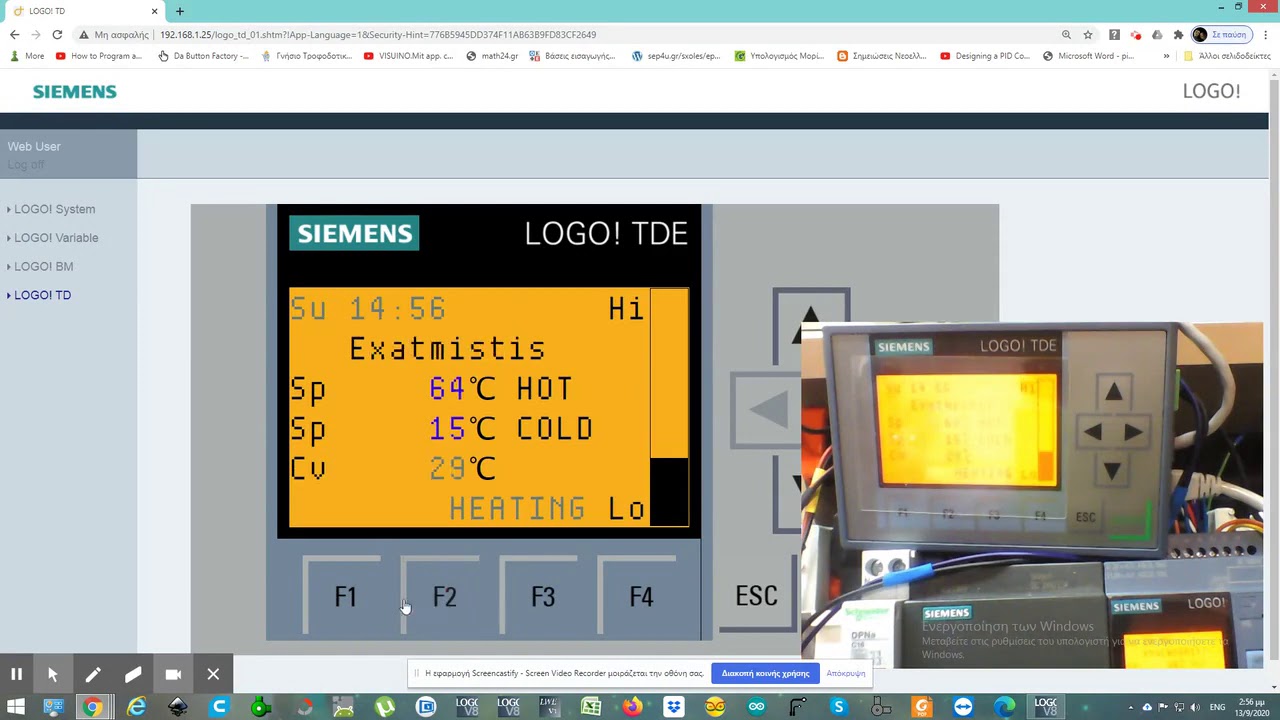1280x720 pixels.
Task: Open the extensions puzzle icon
Action: pyautogui.click(x=1178, y=34)
